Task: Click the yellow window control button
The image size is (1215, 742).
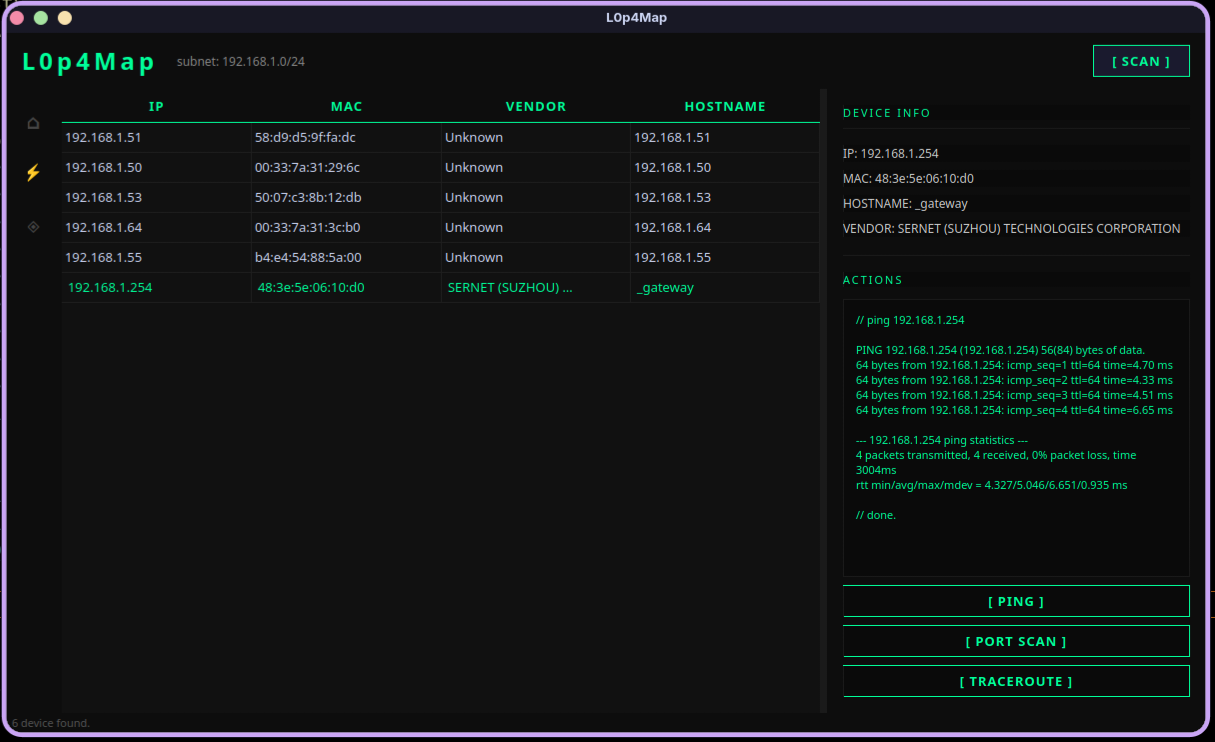Action: 65,18
